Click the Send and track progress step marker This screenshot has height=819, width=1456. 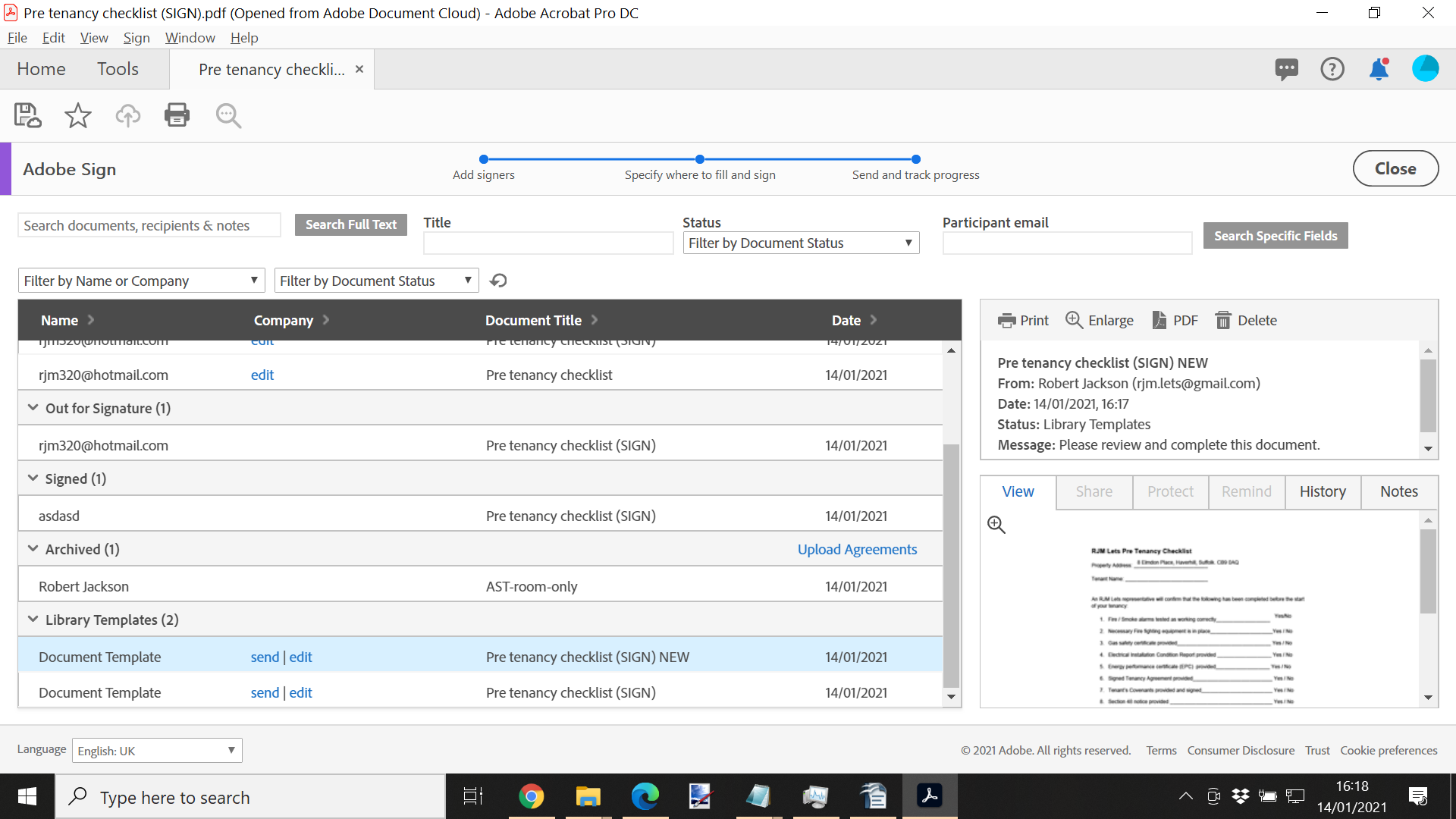tap(916, 159)
